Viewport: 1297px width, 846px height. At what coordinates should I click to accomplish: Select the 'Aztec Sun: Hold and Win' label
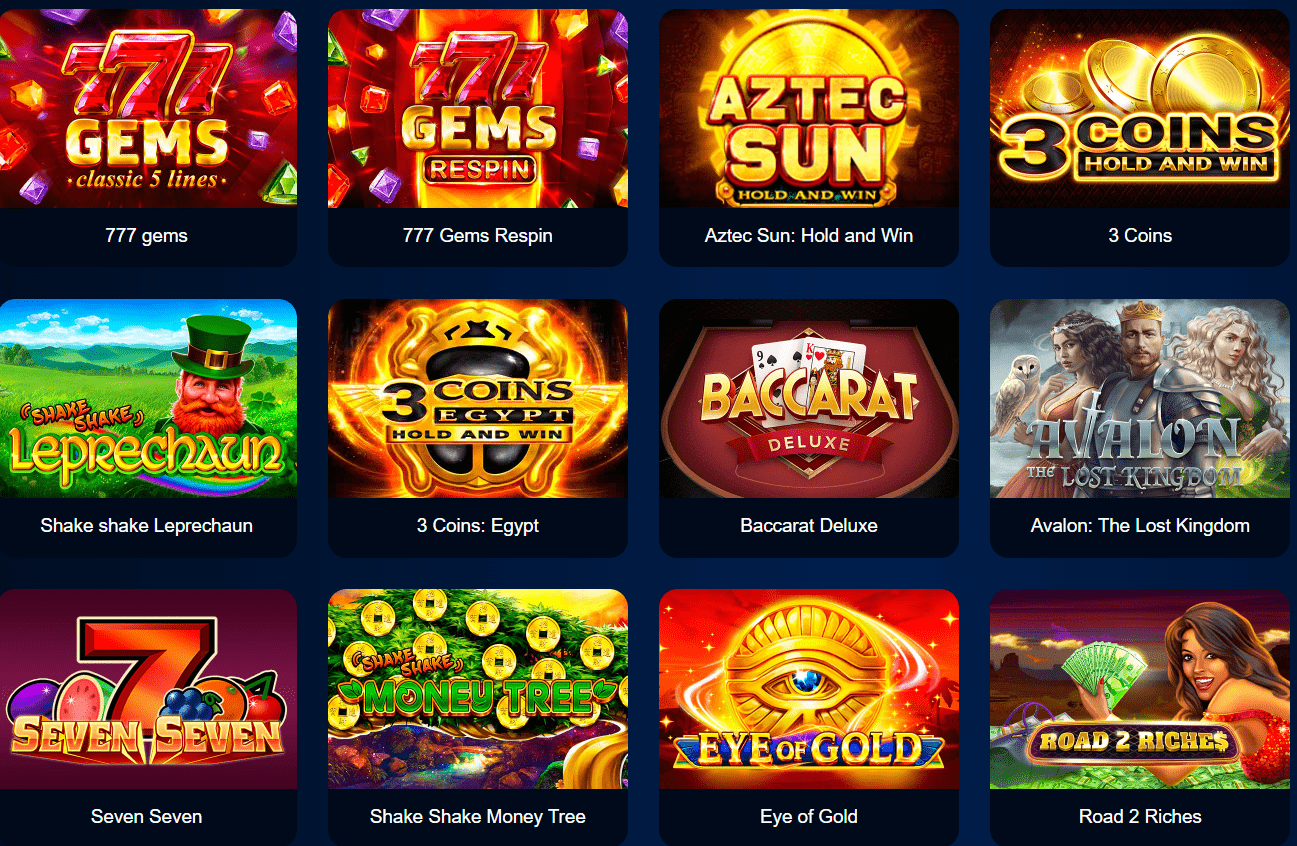809,236
